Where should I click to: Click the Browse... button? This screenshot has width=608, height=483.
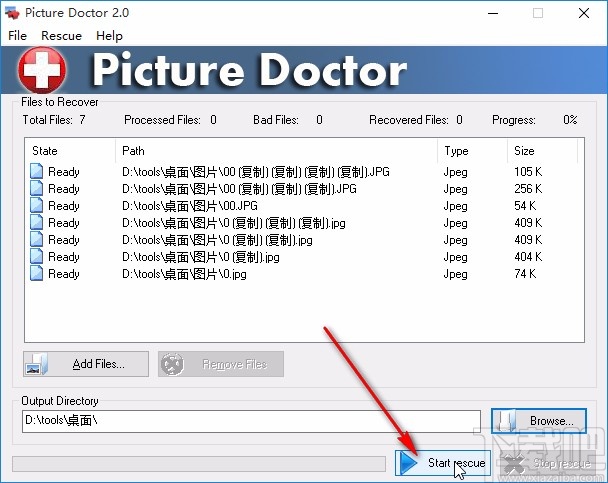pos(539,421)
